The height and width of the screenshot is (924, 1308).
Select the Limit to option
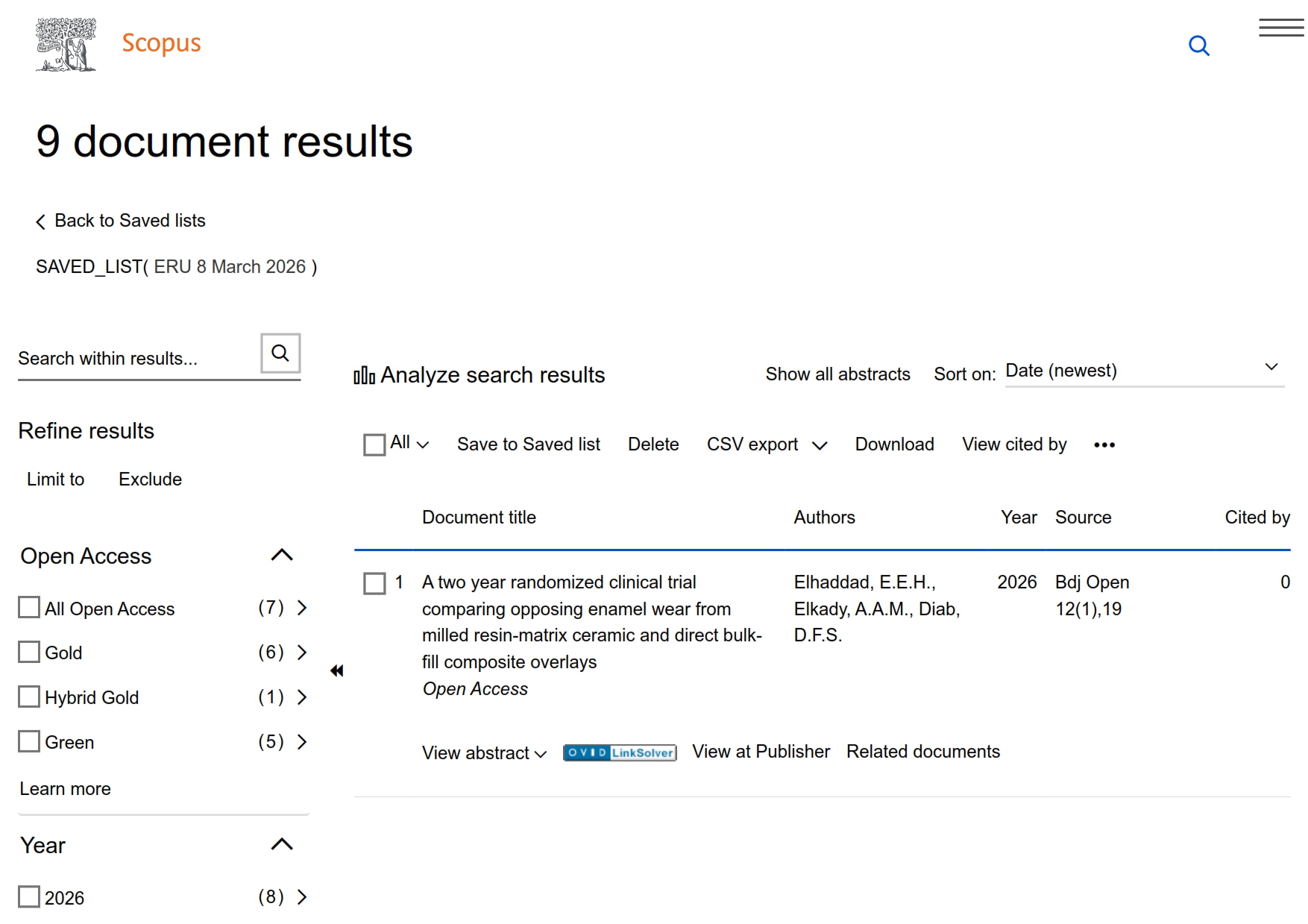click(x=55, y=480)
